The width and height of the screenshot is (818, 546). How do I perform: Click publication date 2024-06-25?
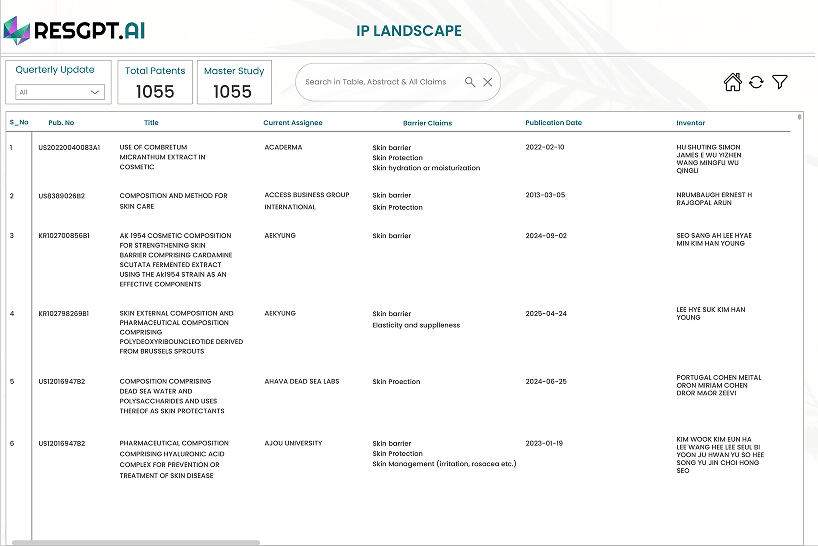tap(546, 382)
